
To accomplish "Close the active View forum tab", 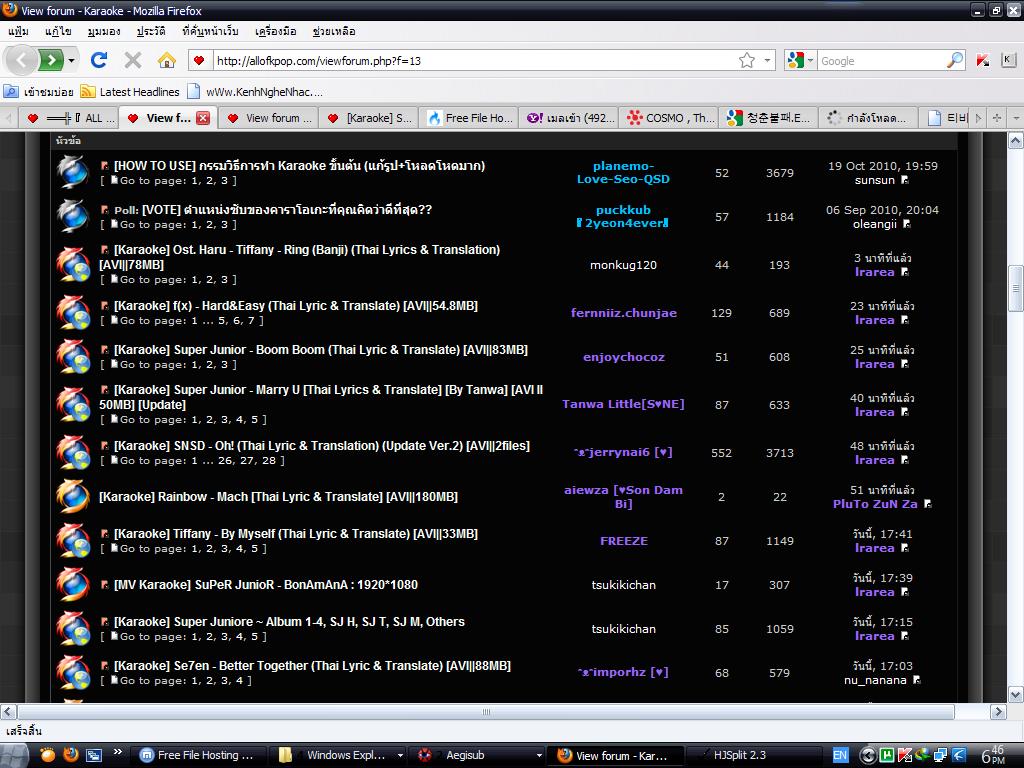I will click(203, 118).
